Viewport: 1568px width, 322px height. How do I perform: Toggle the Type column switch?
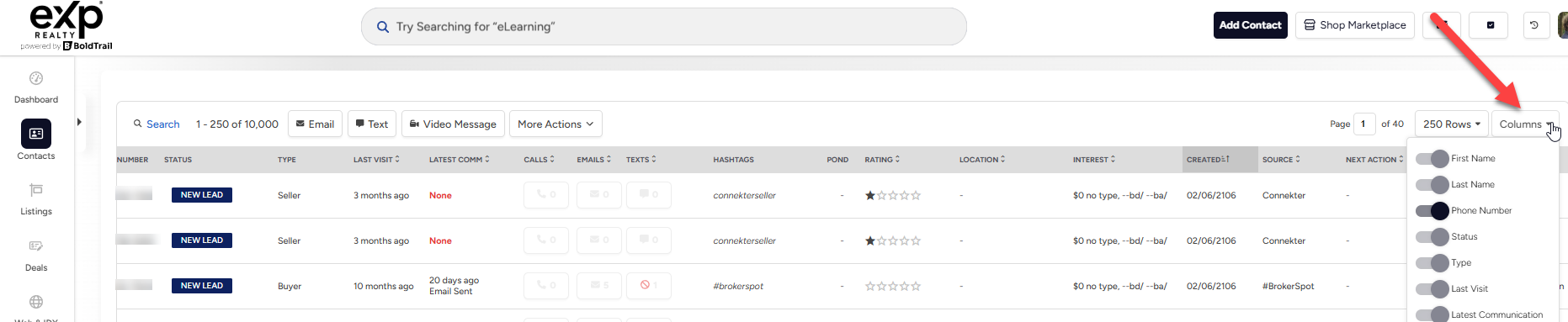(1432, 263)
